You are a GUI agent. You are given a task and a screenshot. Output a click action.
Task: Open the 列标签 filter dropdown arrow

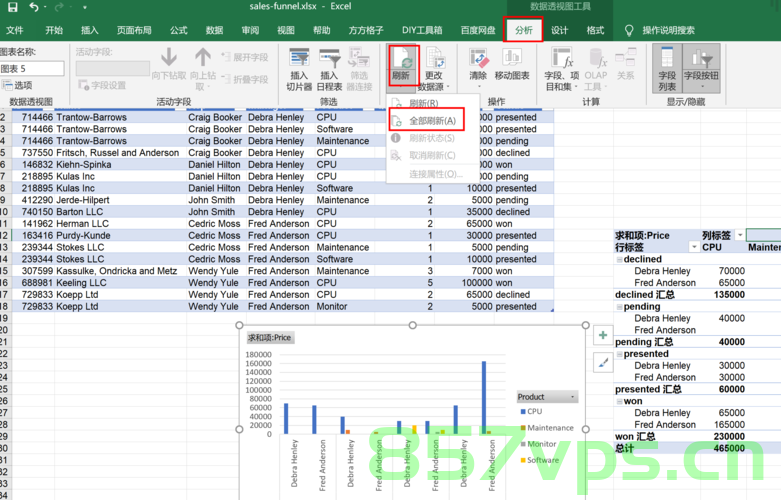click(740, 235)
